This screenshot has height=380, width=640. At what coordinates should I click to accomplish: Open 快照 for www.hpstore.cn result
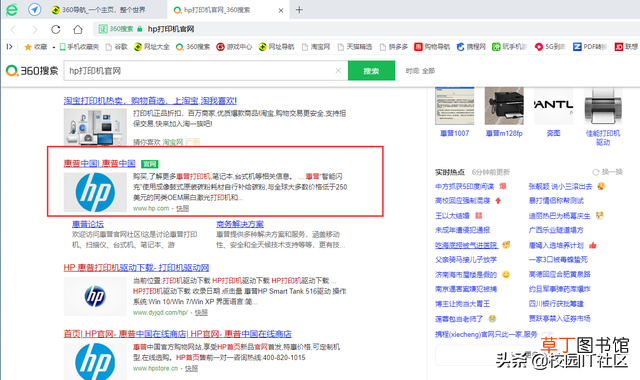click(x=191, y=369)
